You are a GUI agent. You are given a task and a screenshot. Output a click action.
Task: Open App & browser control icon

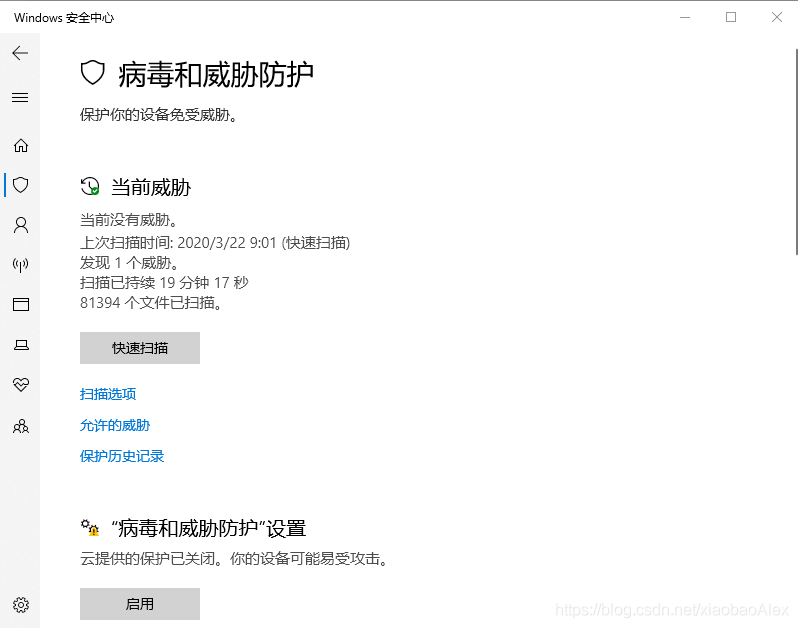pyautogui.click(x=21, y=304)
